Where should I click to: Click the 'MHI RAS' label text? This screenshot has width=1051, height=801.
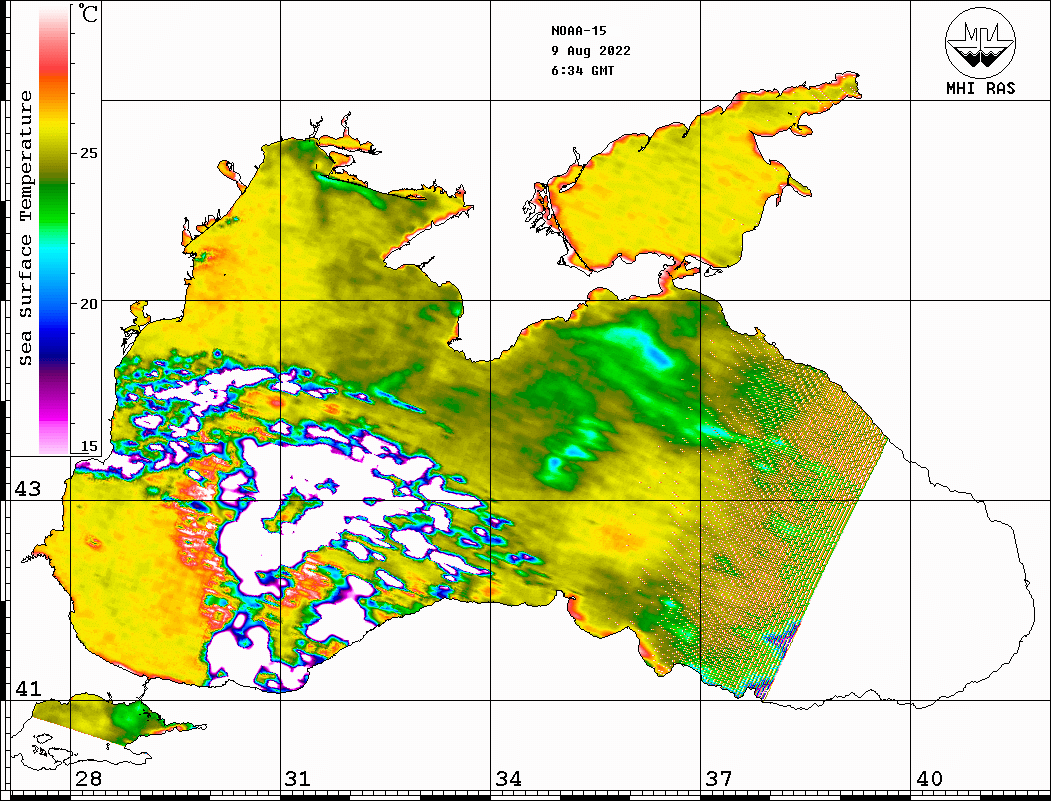[981, 88]
